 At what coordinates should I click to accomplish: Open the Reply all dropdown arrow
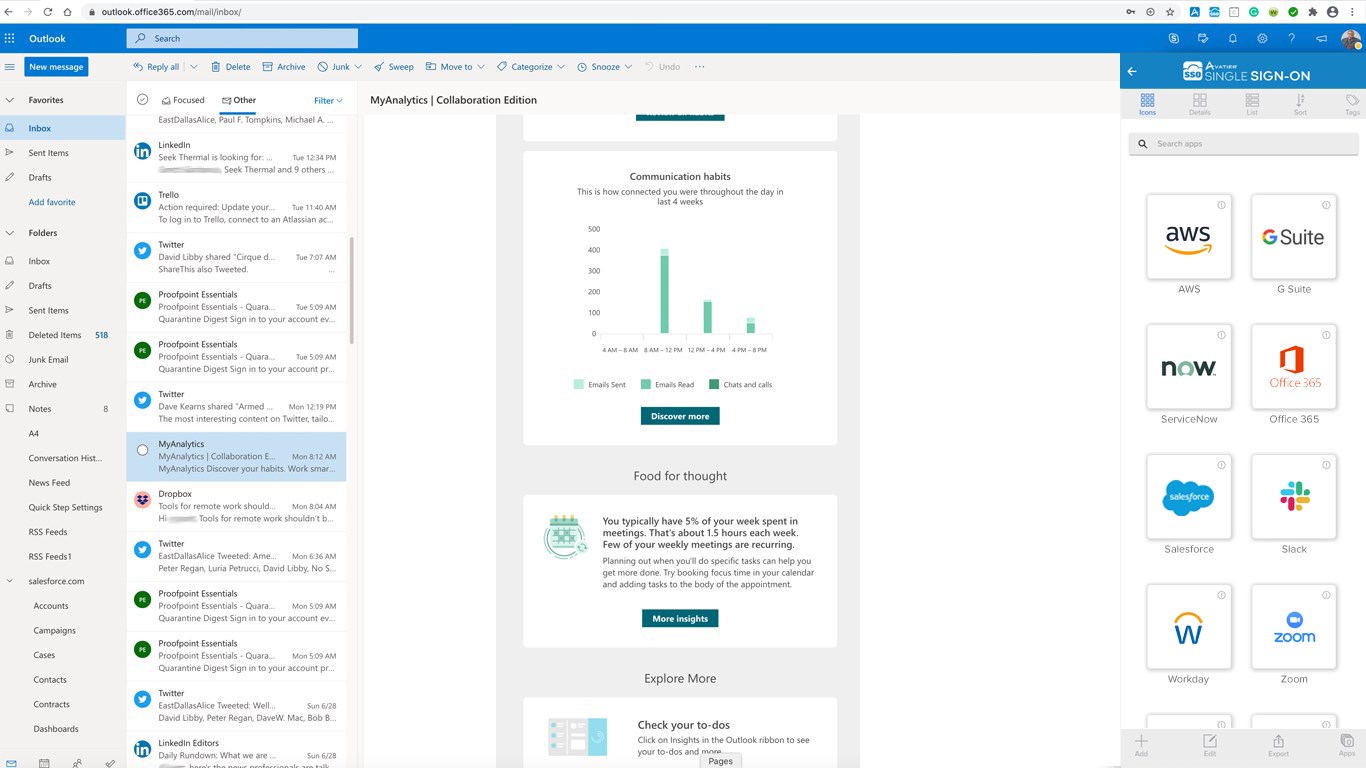coord(193,67)
